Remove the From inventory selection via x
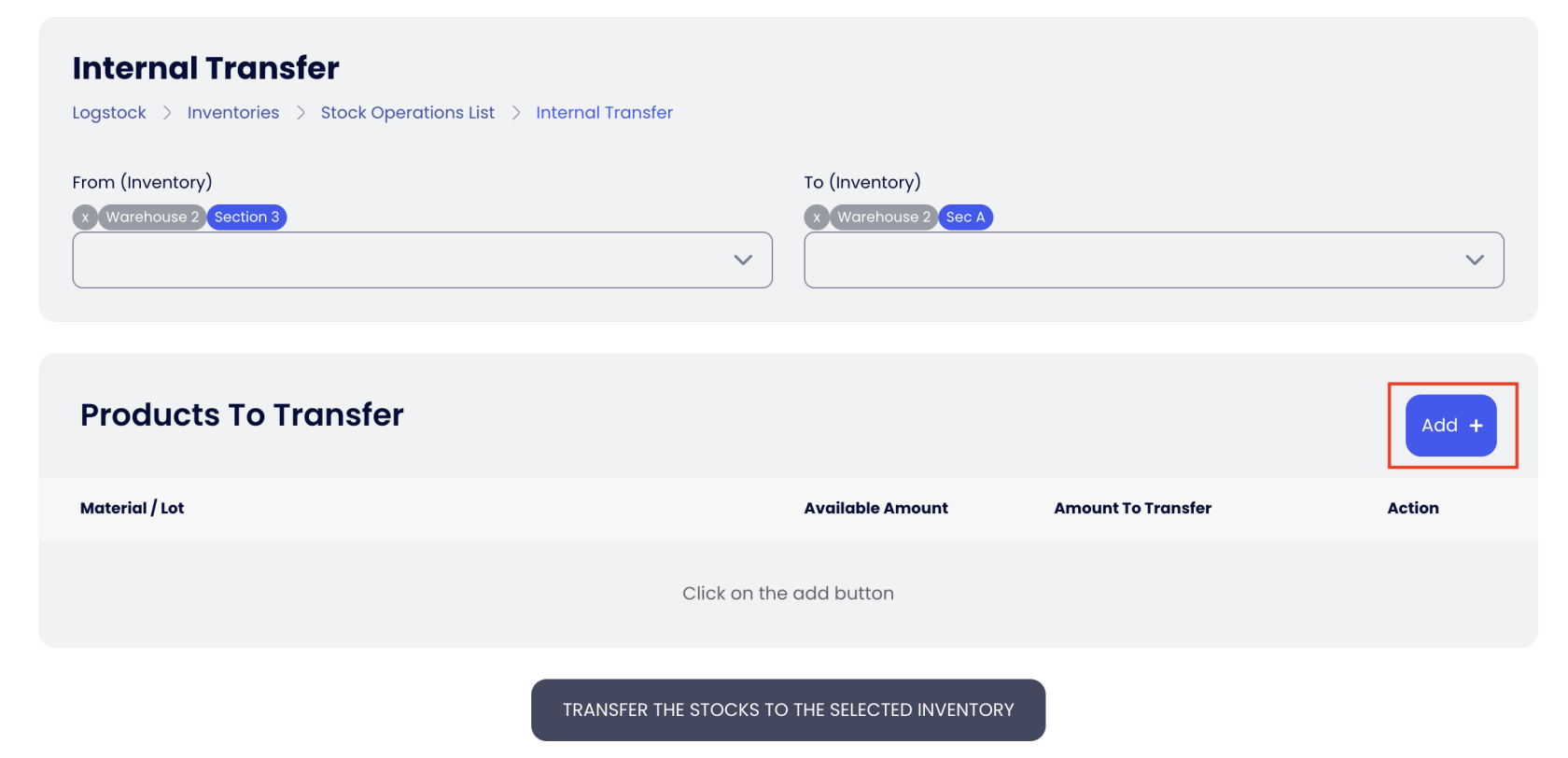Image resolution: width=1568 pixels, height=758 pixels. click(85, 218)
